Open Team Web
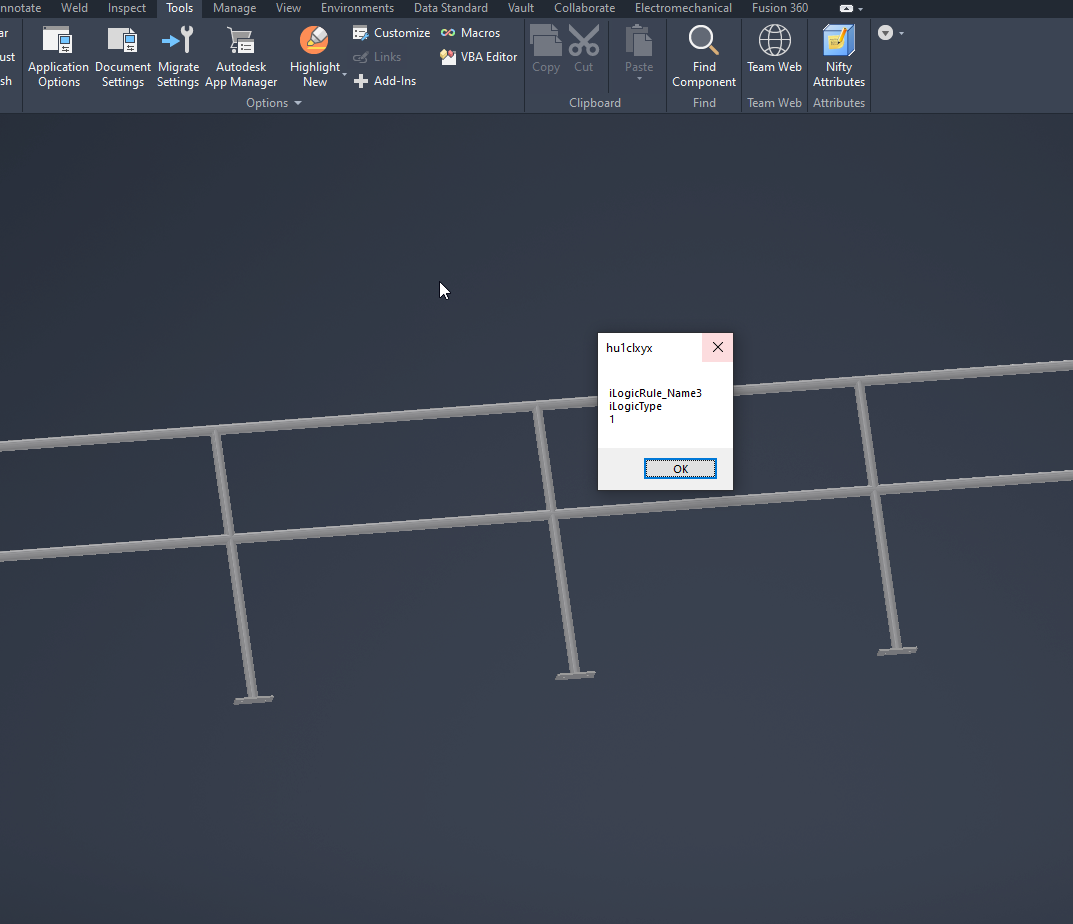Image resolution: width=1073 pixels, height=924 pixels. [x=773, y=55]
